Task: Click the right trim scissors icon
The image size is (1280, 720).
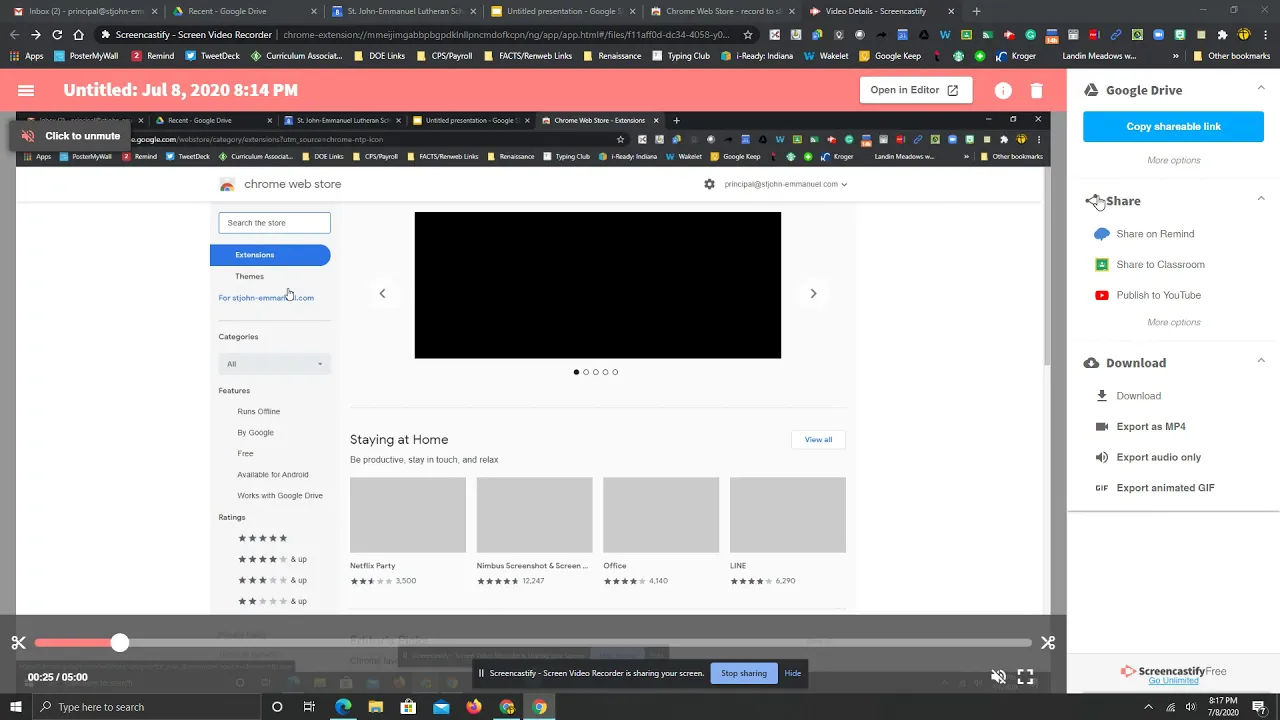Action: point(1047,643)
